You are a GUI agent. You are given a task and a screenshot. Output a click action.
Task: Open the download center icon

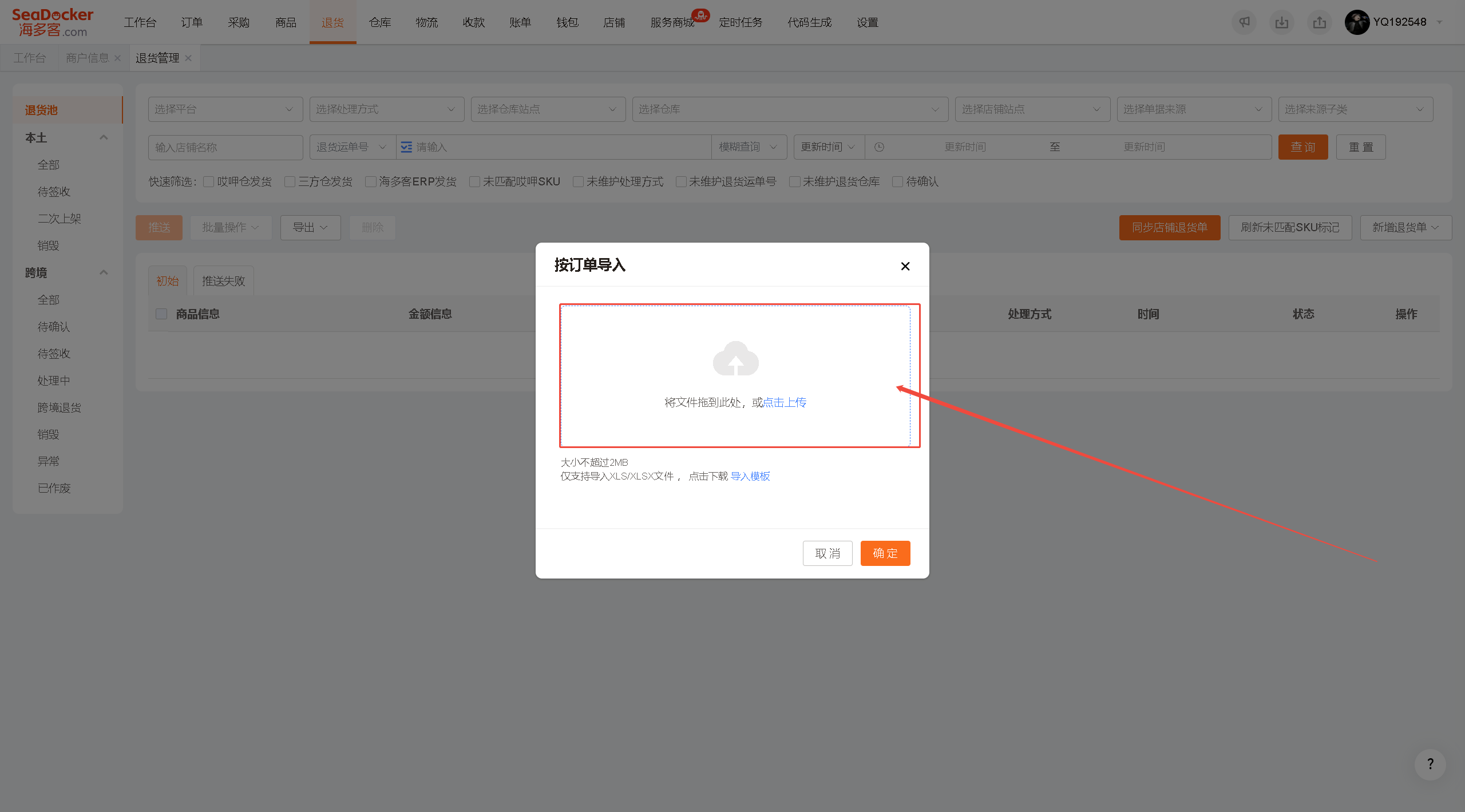pos(1282,22)
